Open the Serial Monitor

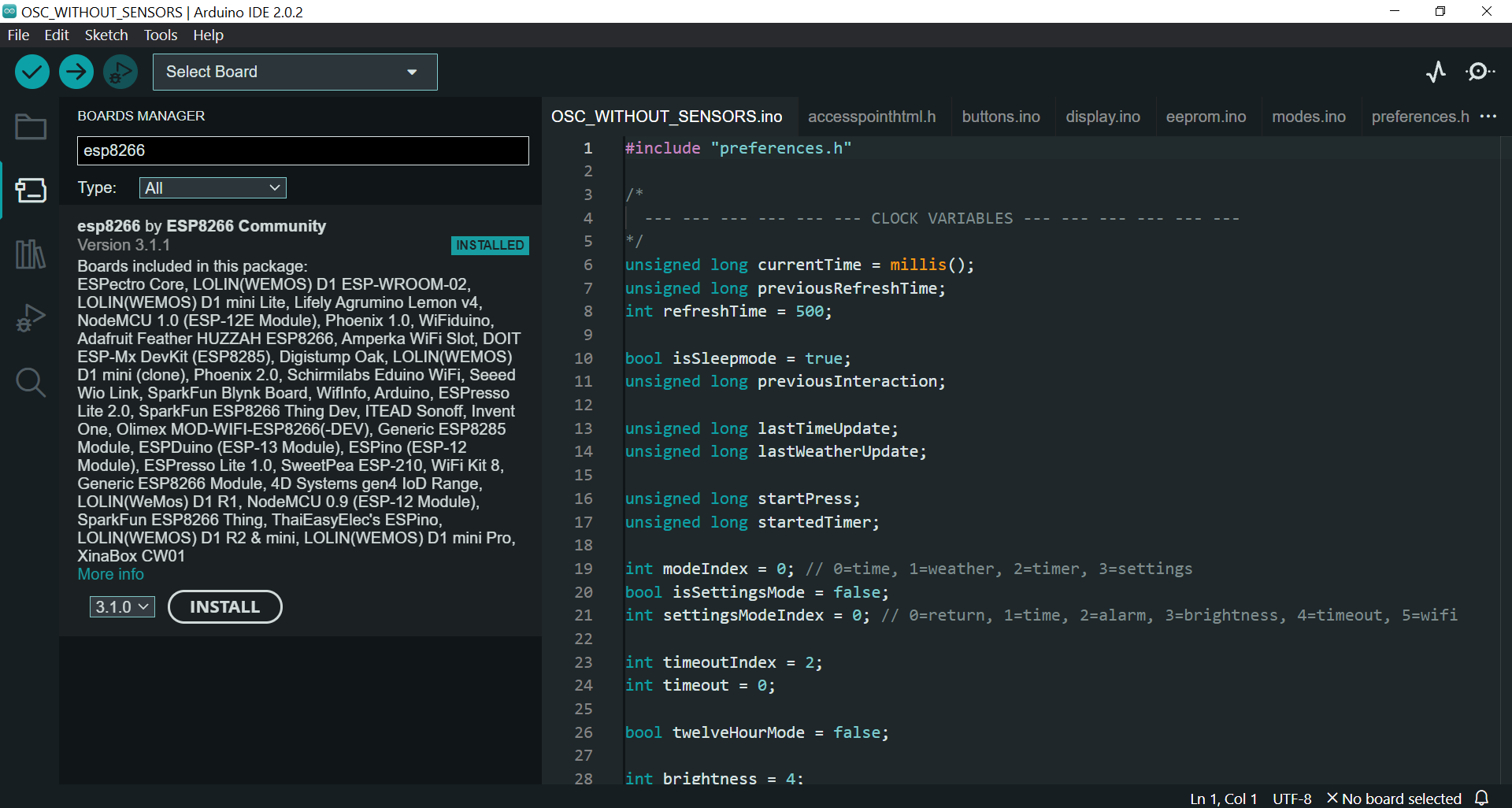click(1480, 72)
